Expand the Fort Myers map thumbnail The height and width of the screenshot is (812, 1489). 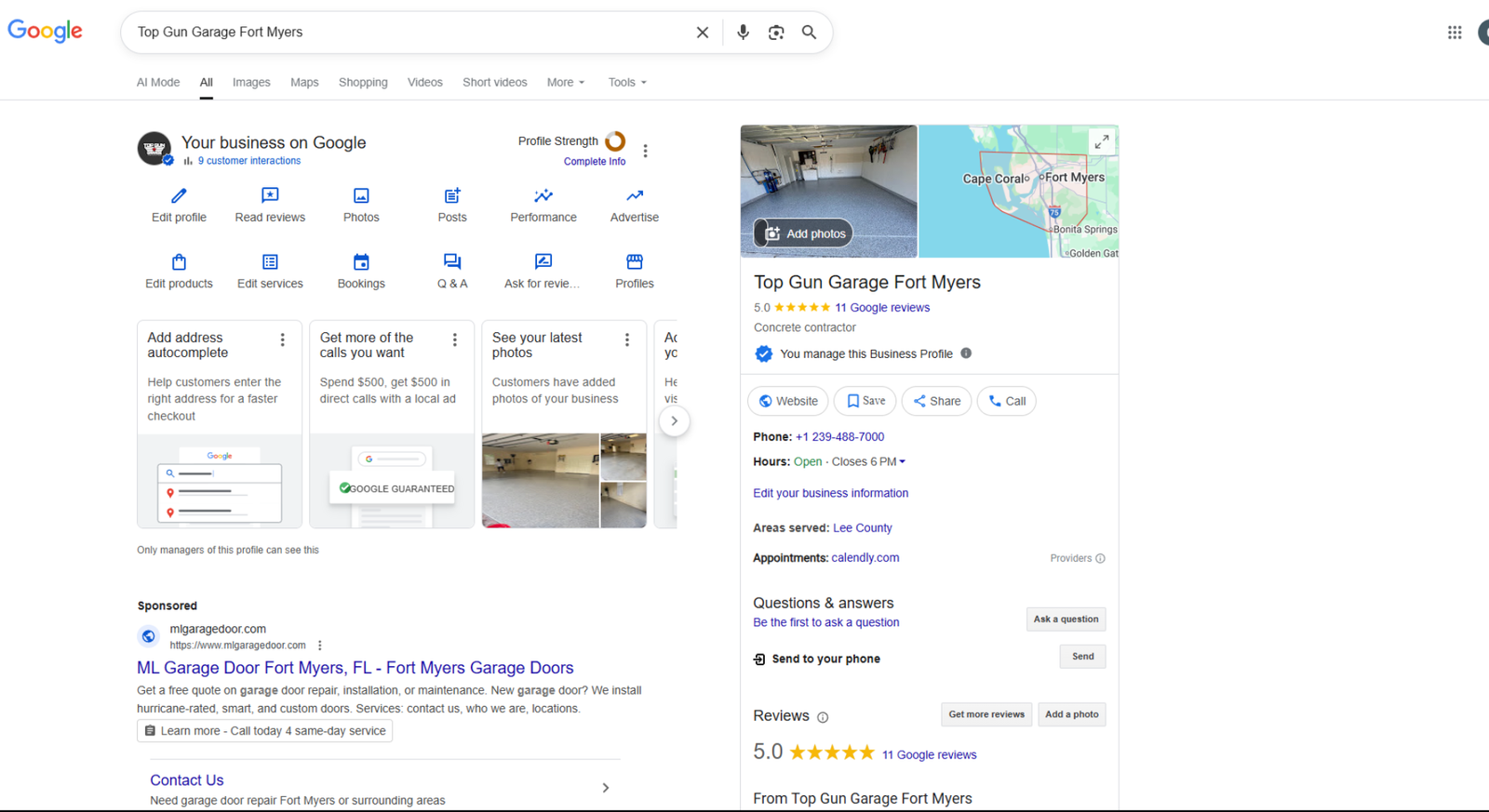pyautogui.click(x=1101, y=142)
